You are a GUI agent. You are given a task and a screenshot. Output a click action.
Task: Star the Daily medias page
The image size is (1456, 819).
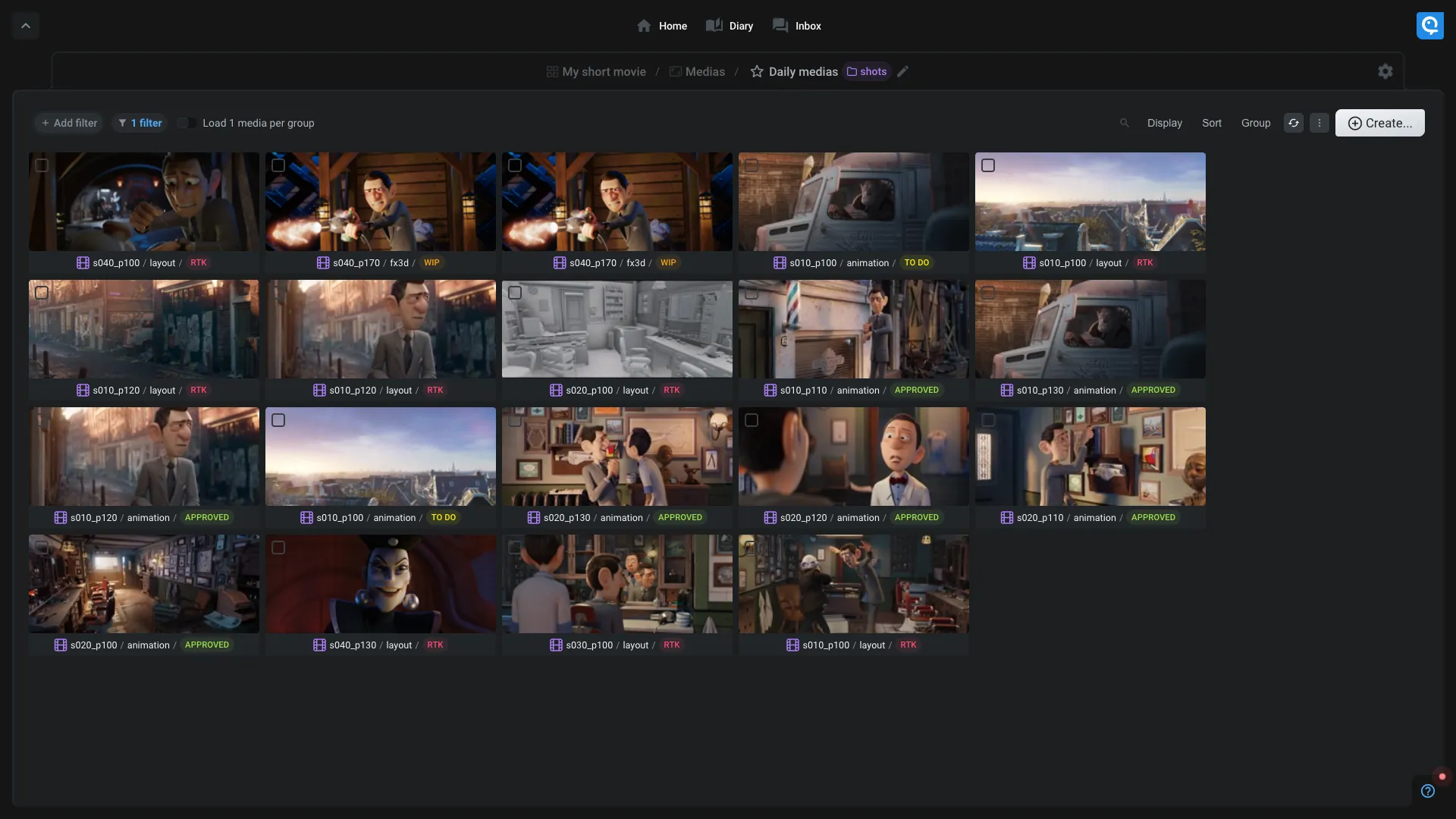coord(756,71)
